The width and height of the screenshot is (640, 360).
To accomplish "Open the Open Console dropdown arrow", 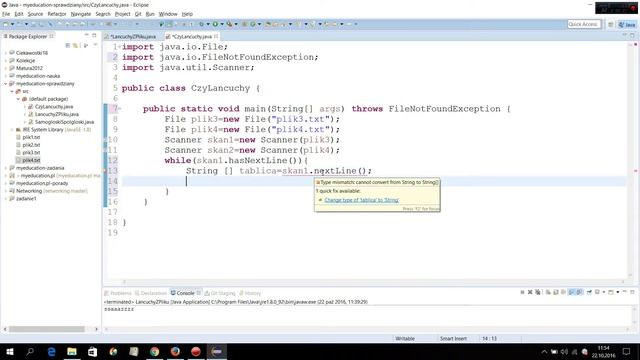I will coord(618,292).
